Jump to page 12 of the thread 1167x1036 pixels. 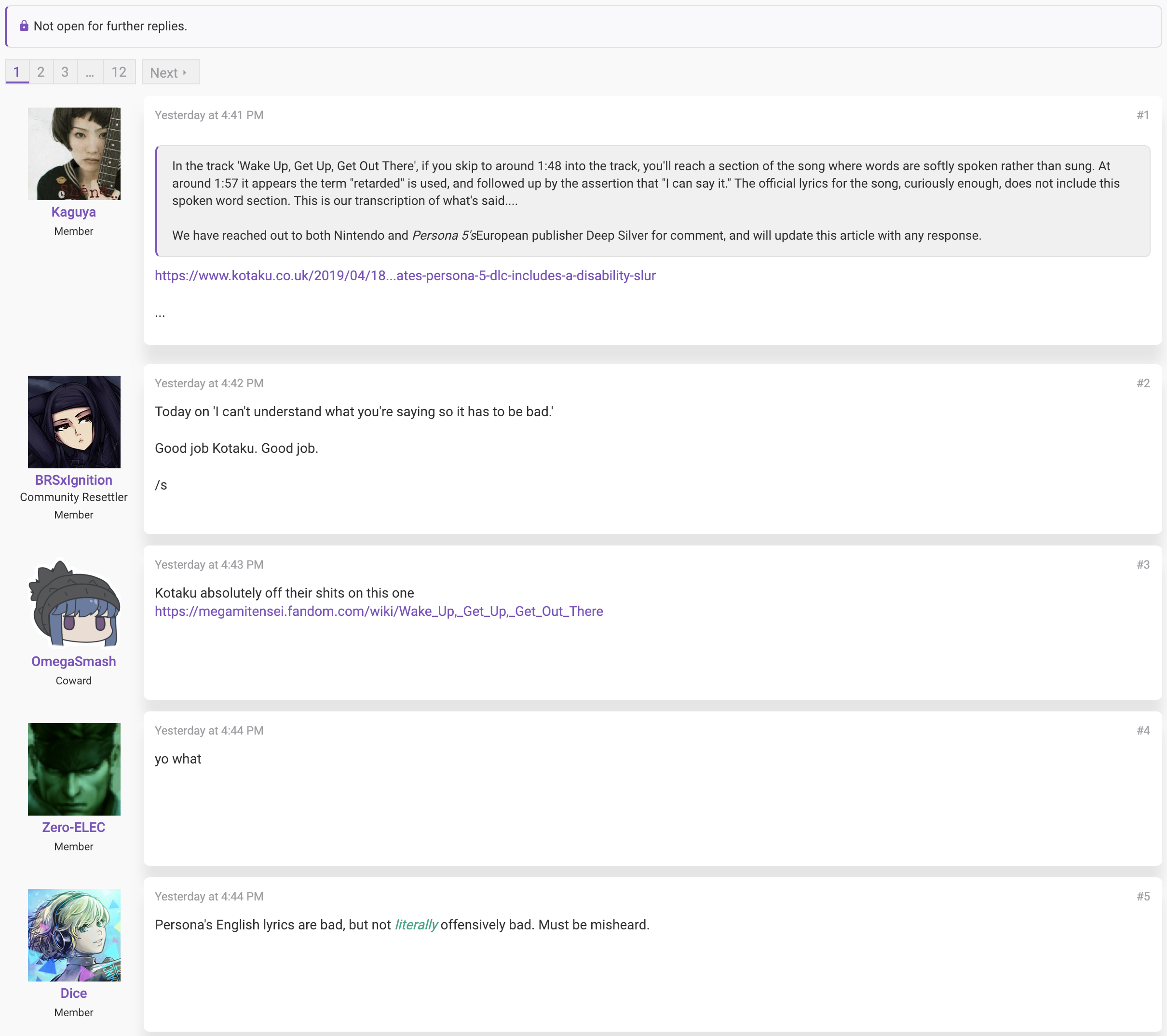[x=119, y=72]
